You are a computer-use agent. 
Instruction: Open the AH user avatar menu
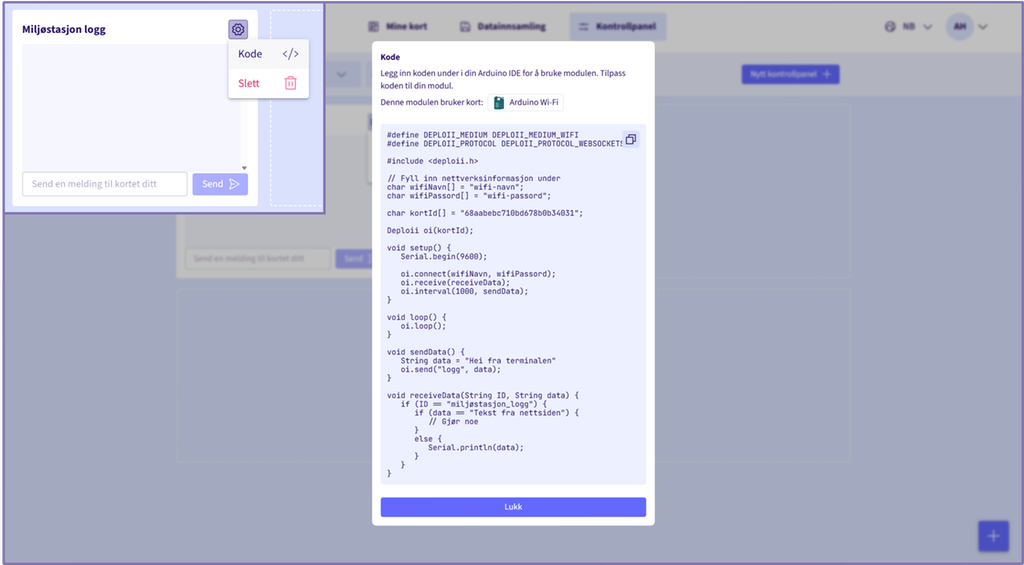pos(959,27)
